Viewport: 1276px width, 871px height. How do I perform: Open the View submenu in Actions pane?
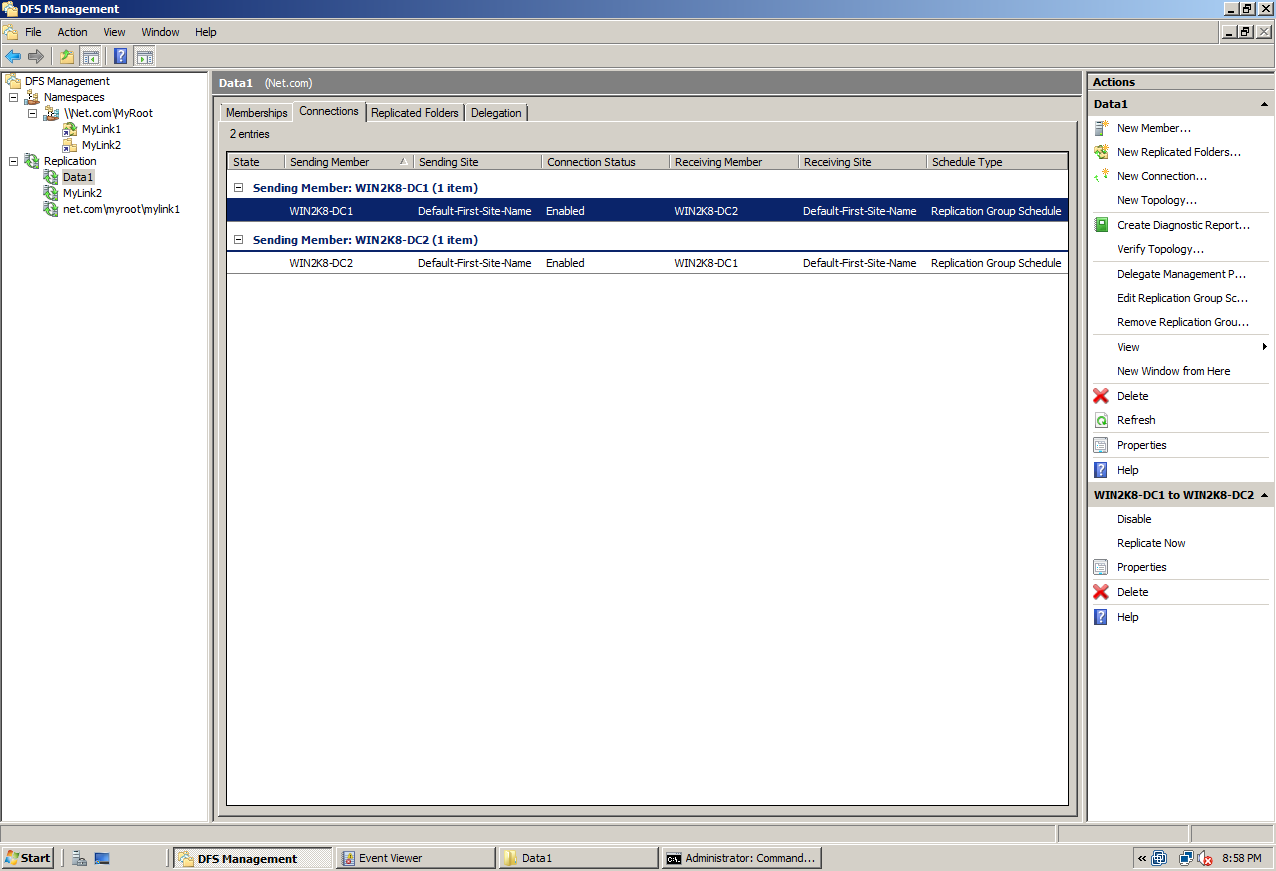coord(1128,347)
